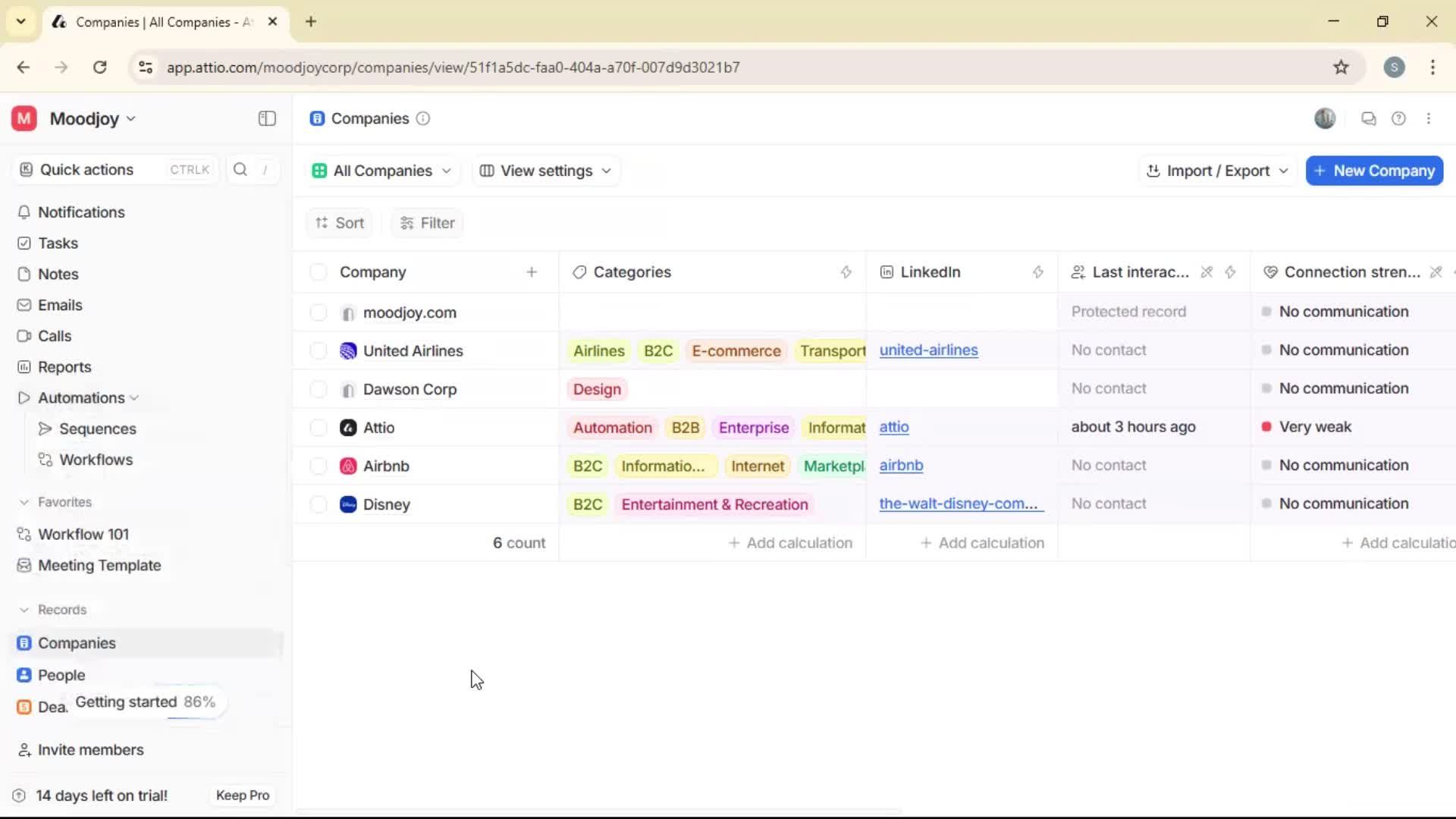Open united-airlines LinkedIn link
The image size is (1456, 819).
point(929,350)
